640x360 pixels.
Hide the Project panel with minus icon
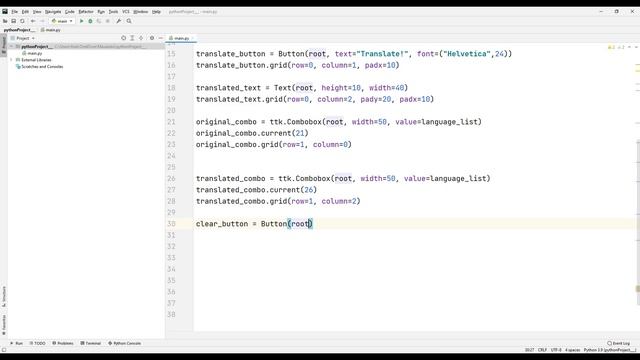coord(160,38)
